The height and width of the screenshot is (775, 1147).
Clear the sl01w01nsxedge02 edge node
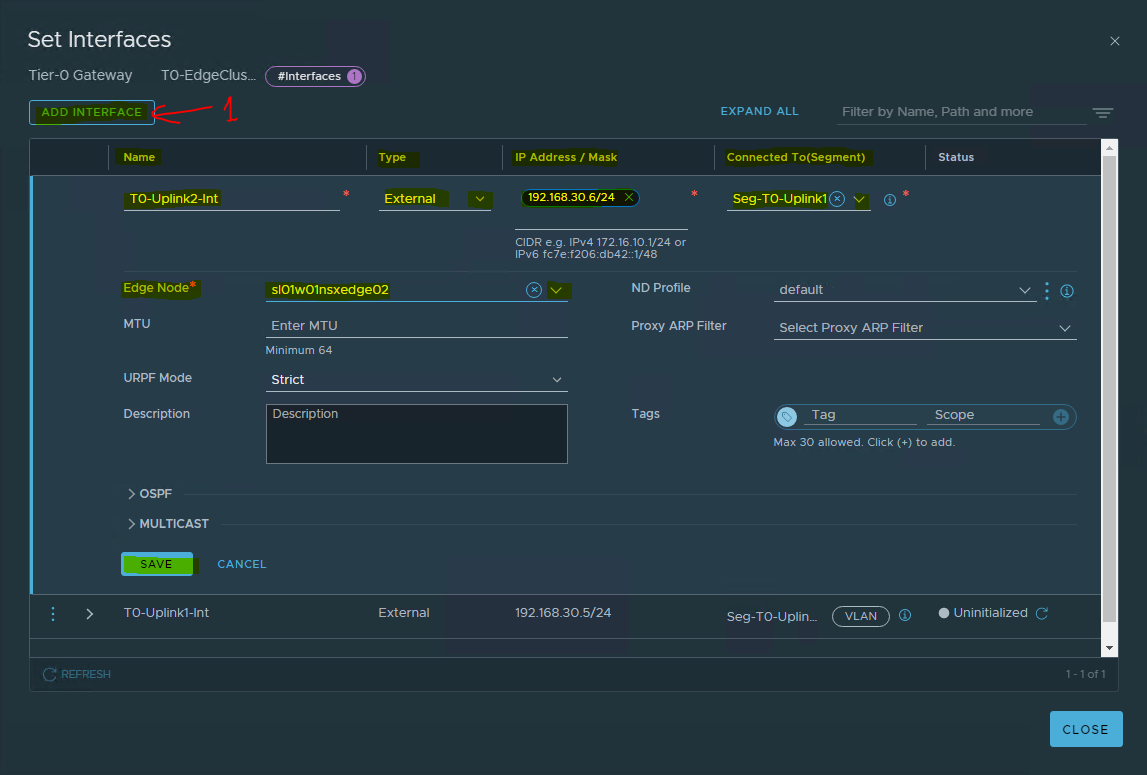coord(534,290)
